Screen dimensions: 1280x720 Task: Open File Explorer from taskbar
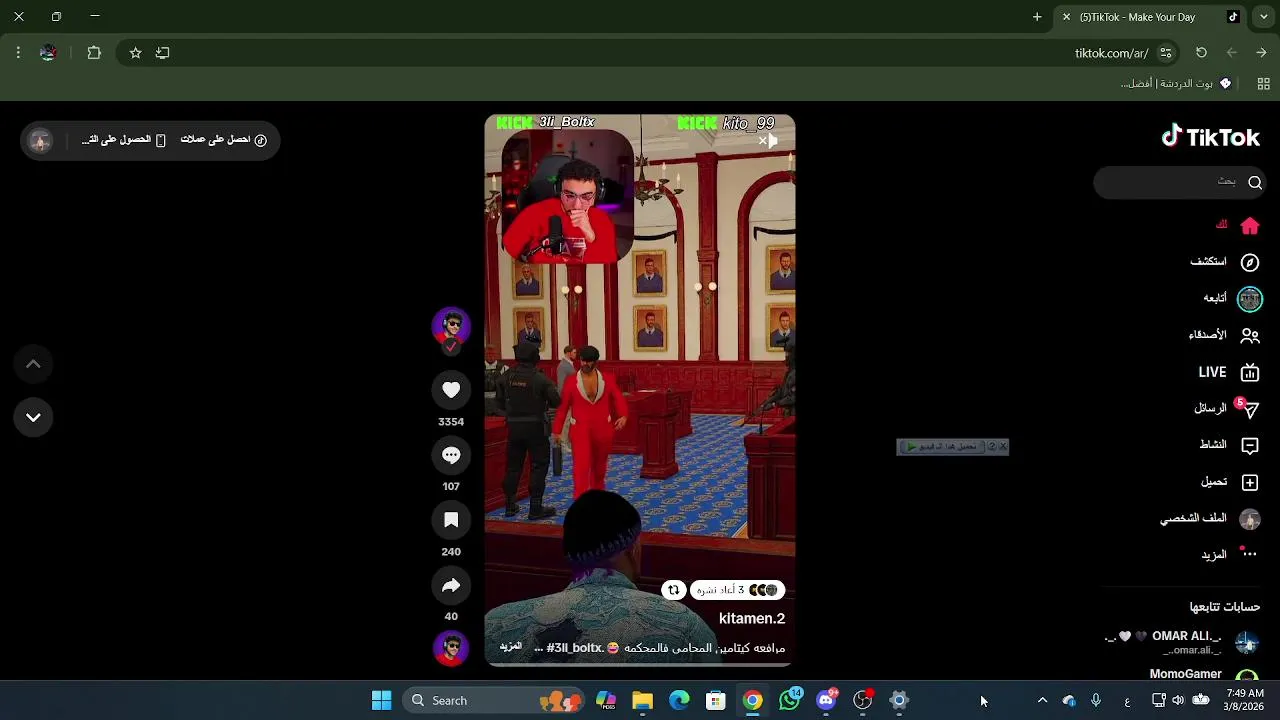pyautogui.click(x=642, y=700)
